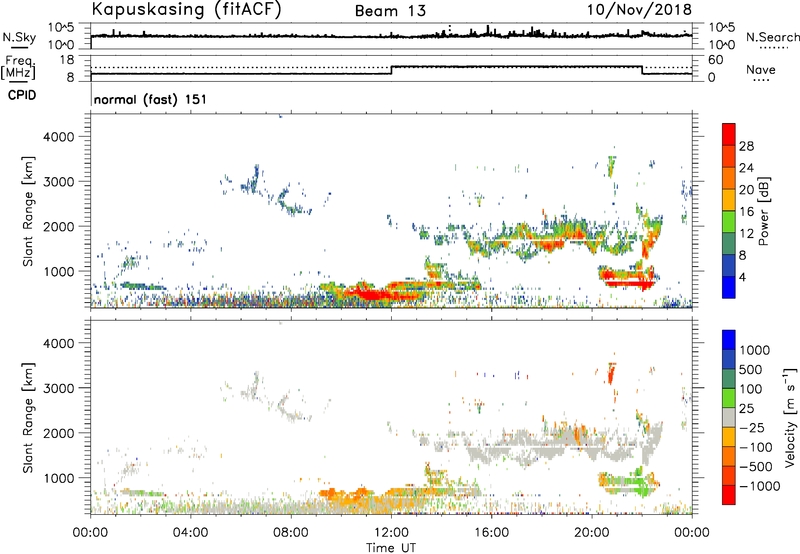
Task: Click the 'Nave' legend label
Action: click(x=761, y=69)
